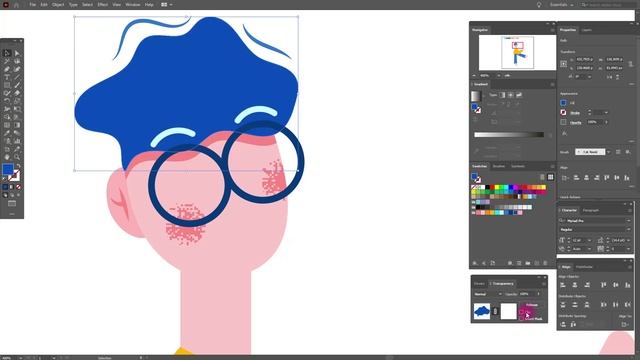Screen dimensions: 640x360
Task: Select the Line Segment tool
Action: point(17,77)
